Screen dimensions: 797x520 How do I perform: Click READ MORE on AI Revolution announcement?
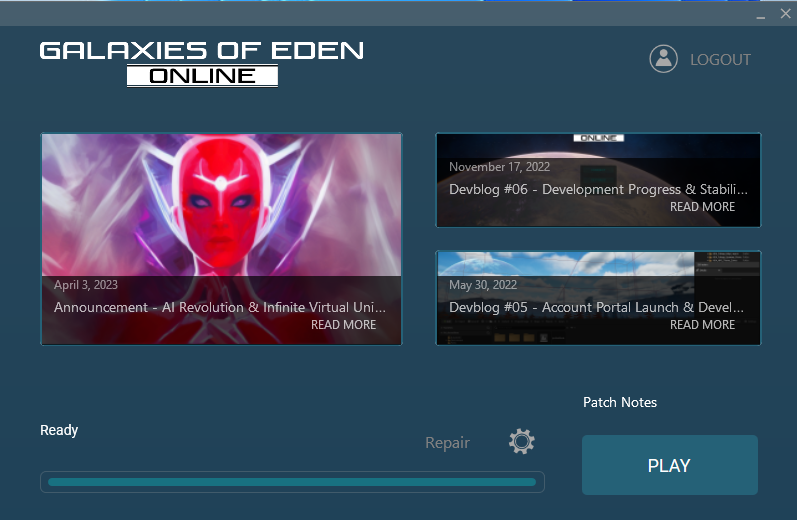point(343,325)
